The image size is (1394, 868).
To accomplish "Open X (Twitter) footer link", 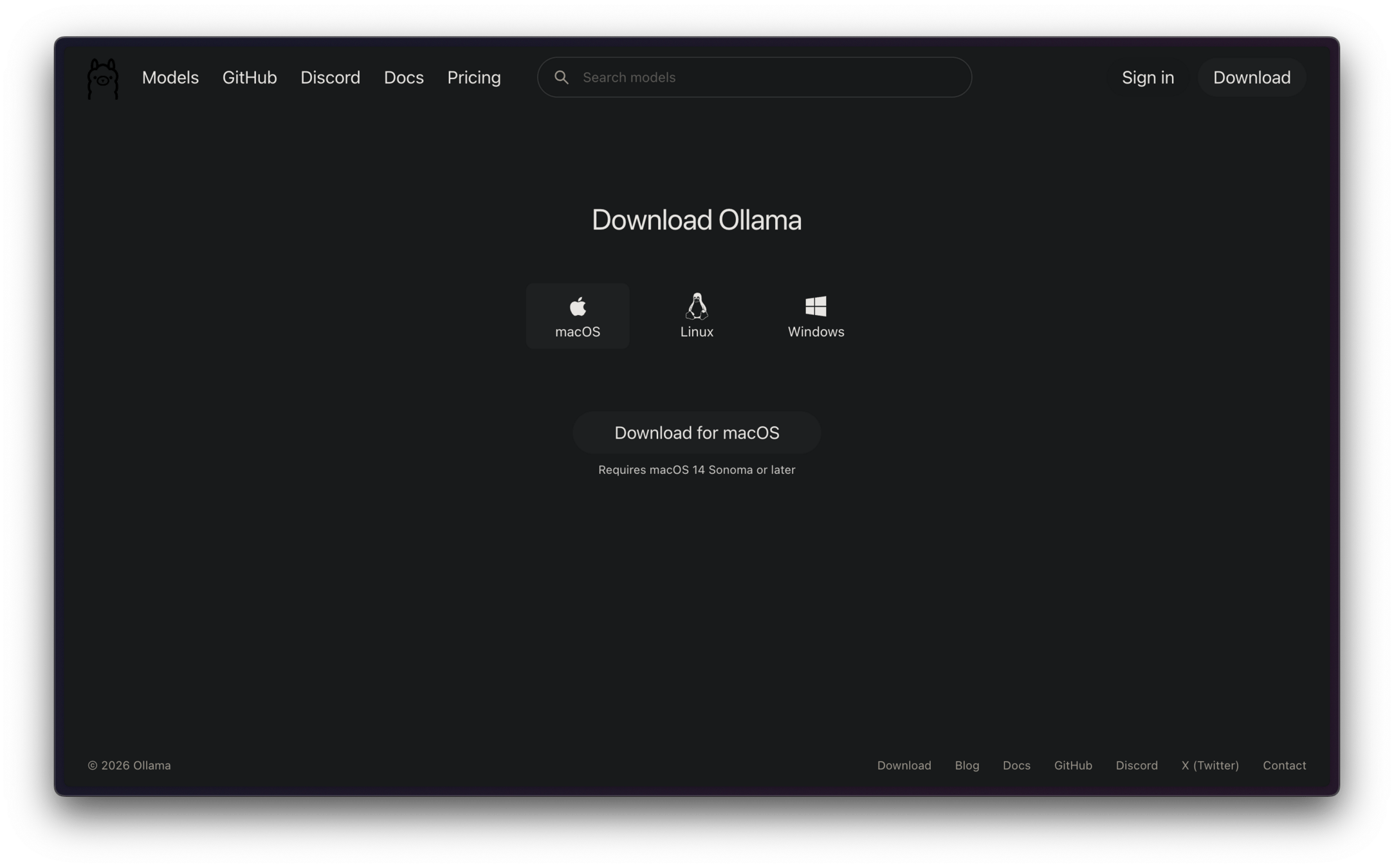I will click(x=1210, y=765).
